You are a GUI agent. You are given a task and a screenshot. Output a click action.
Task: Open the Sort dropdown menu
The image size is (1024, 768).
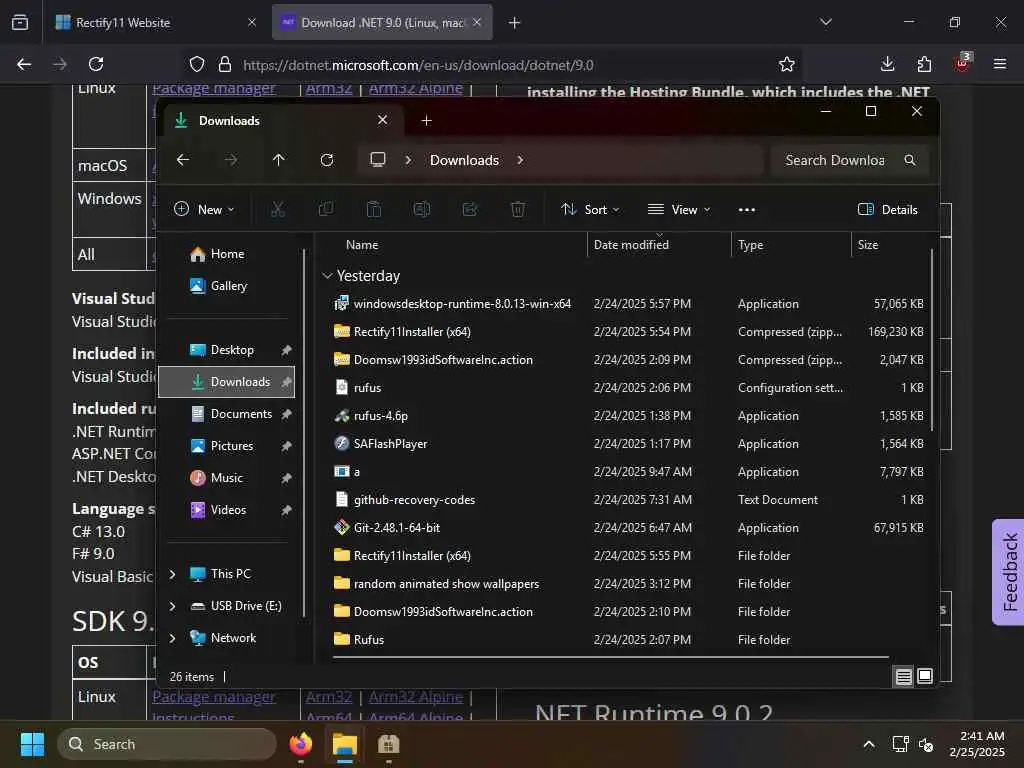590,209
